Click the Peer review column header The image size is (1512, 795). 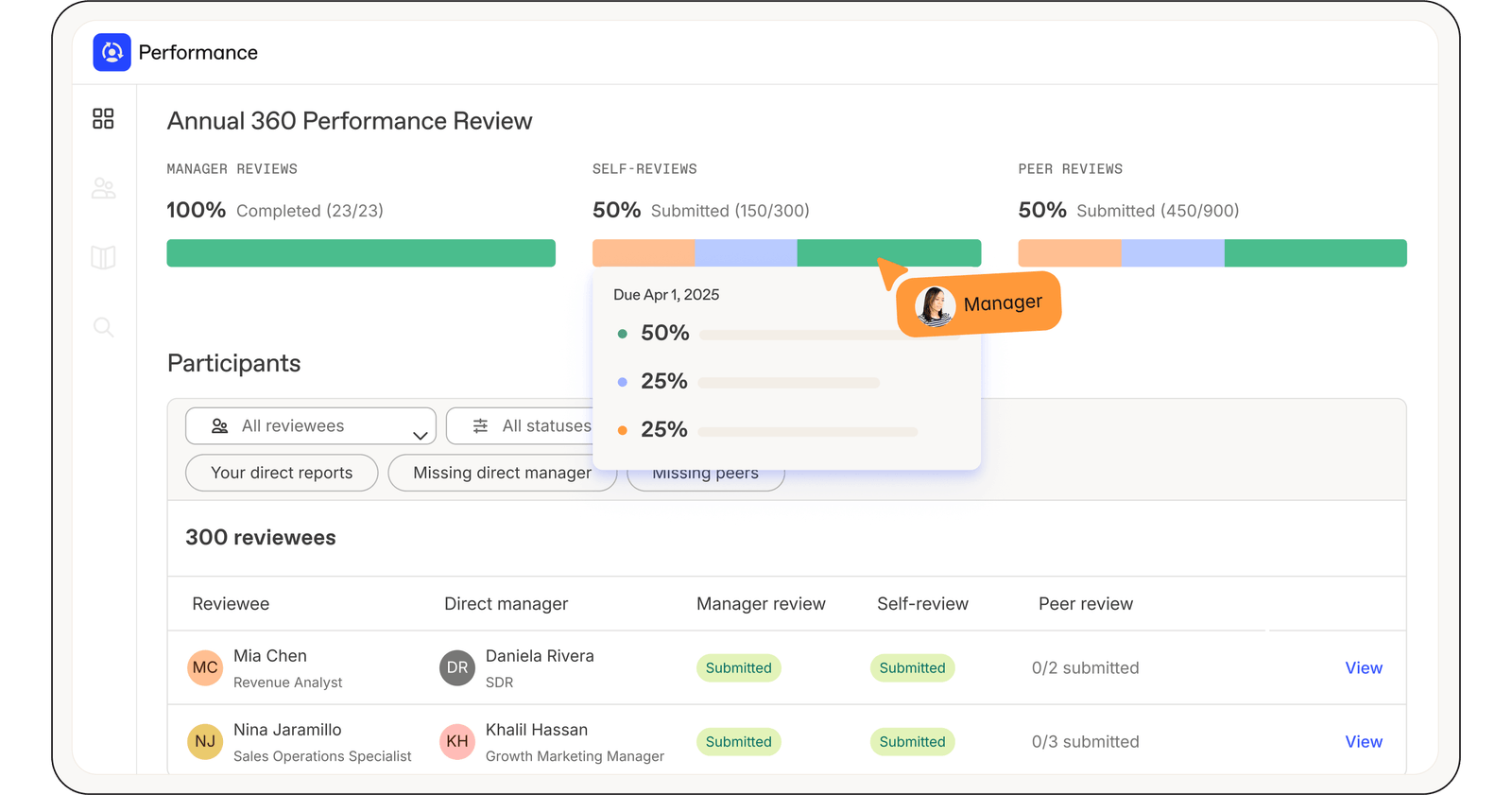pyautogui.click(x=1085, y=604)
